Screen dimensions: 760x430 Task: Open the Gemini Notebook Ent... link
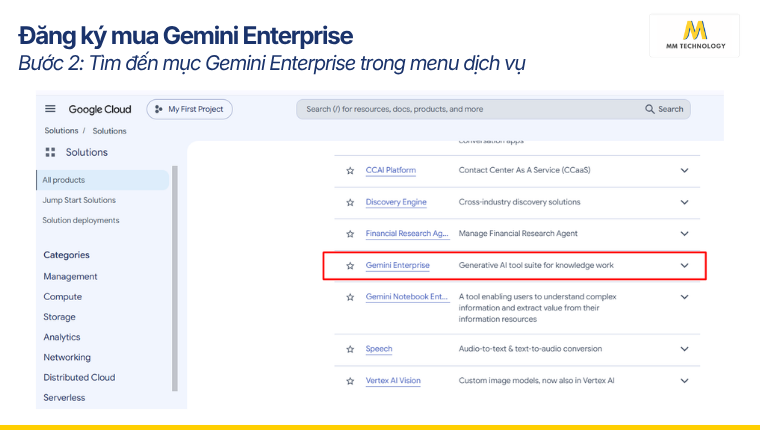coord(407,297)
